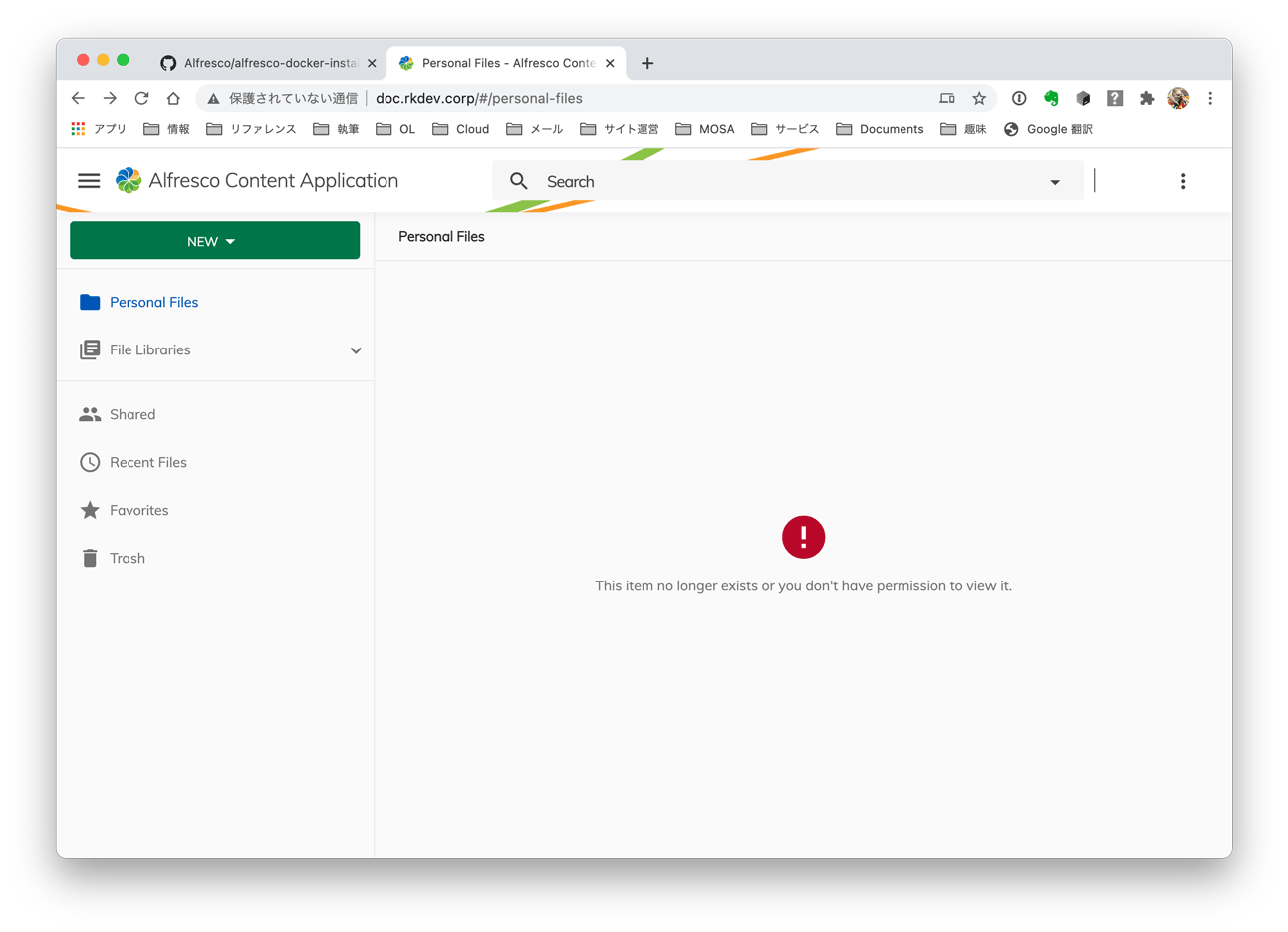Click the Shared people icon
Screen dimensions: 1288x932
coord(90,414)
